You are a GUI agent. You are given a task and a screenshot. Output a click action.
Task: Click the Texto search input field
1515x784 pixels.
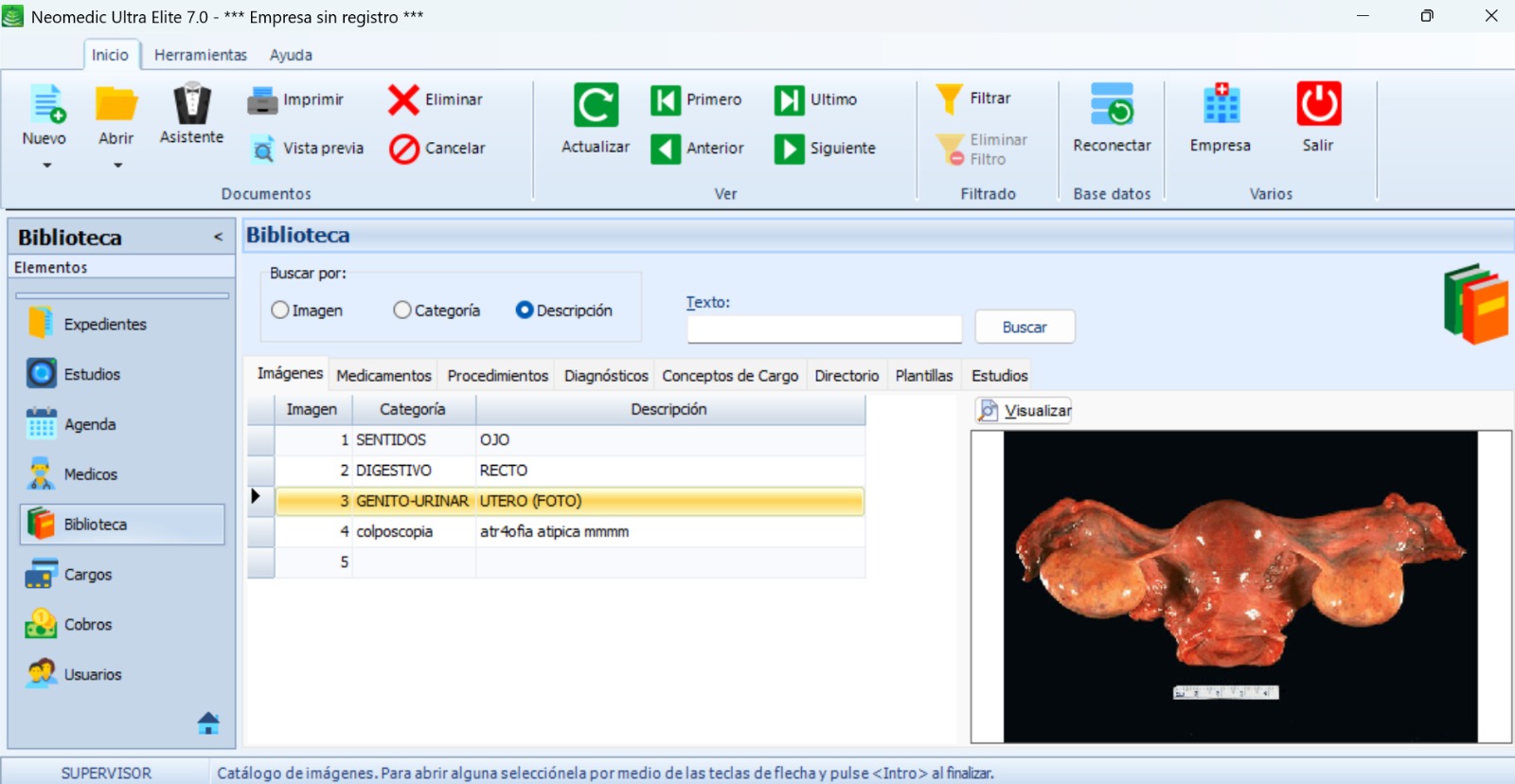(824, 329)
